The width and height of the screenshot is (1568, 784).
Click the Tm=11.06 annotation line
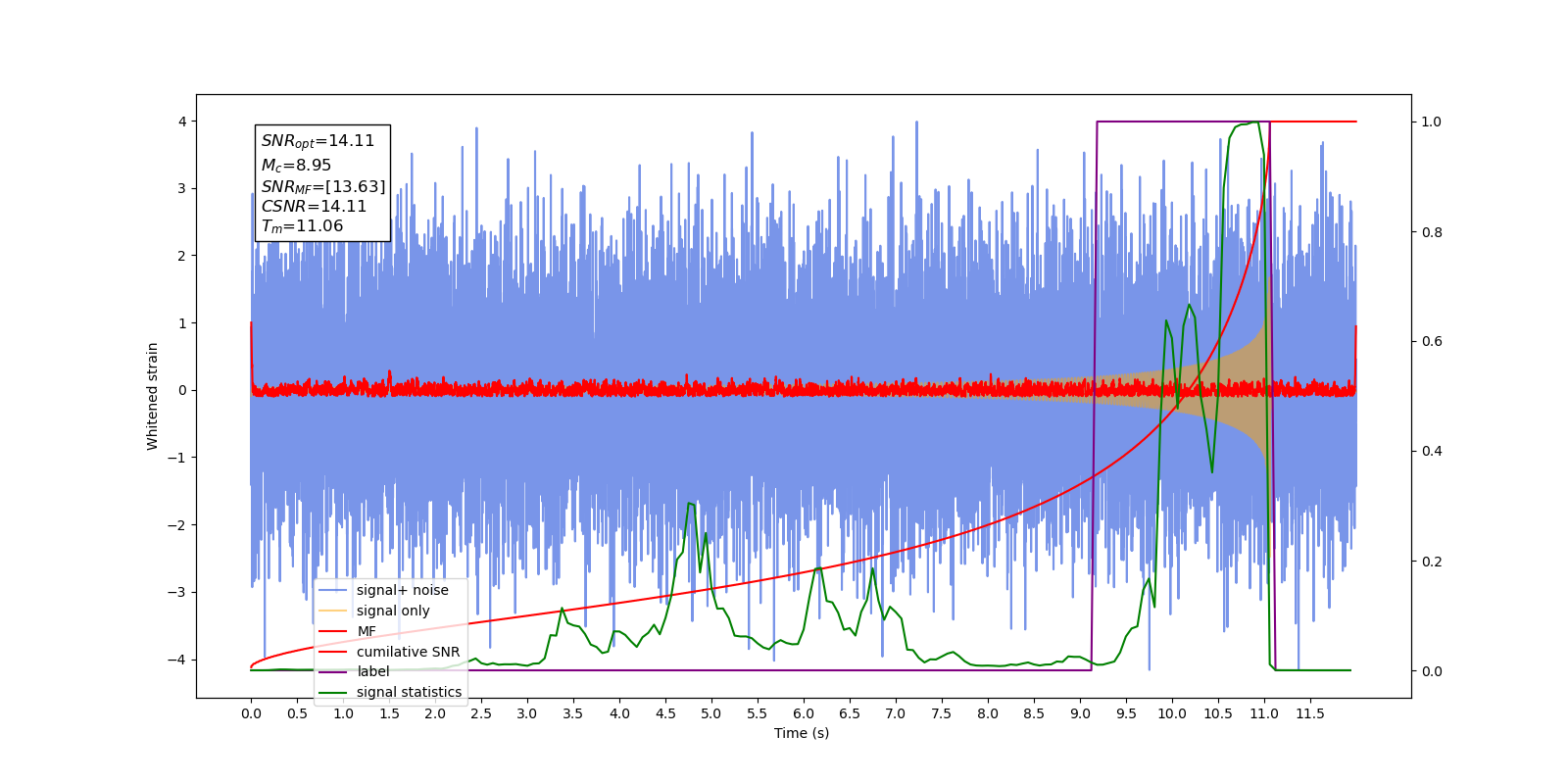(302, 226)
